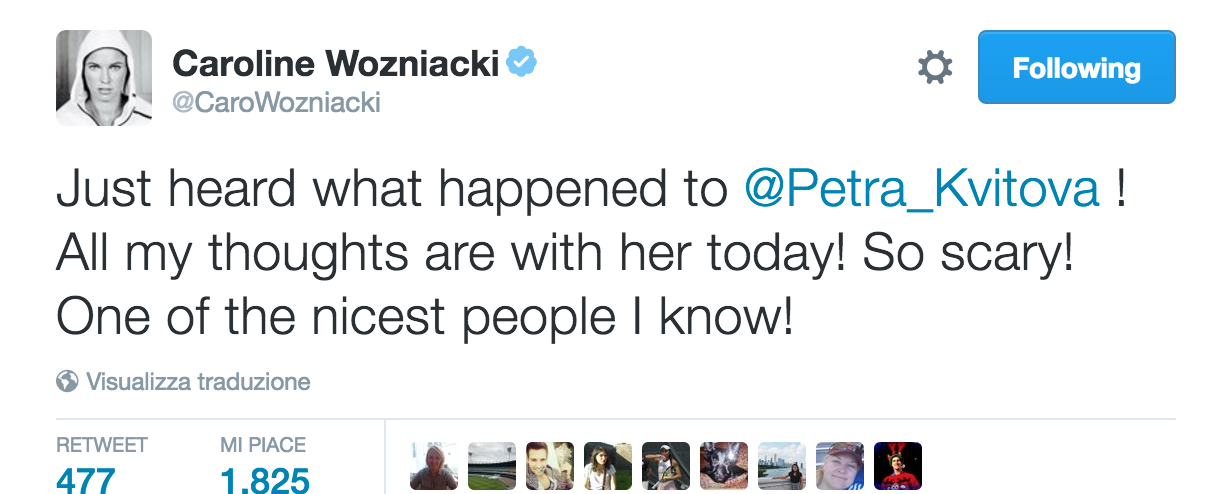1210x494 pixels.
Task: Click the blue Following button
Action: click(1076, 68)
